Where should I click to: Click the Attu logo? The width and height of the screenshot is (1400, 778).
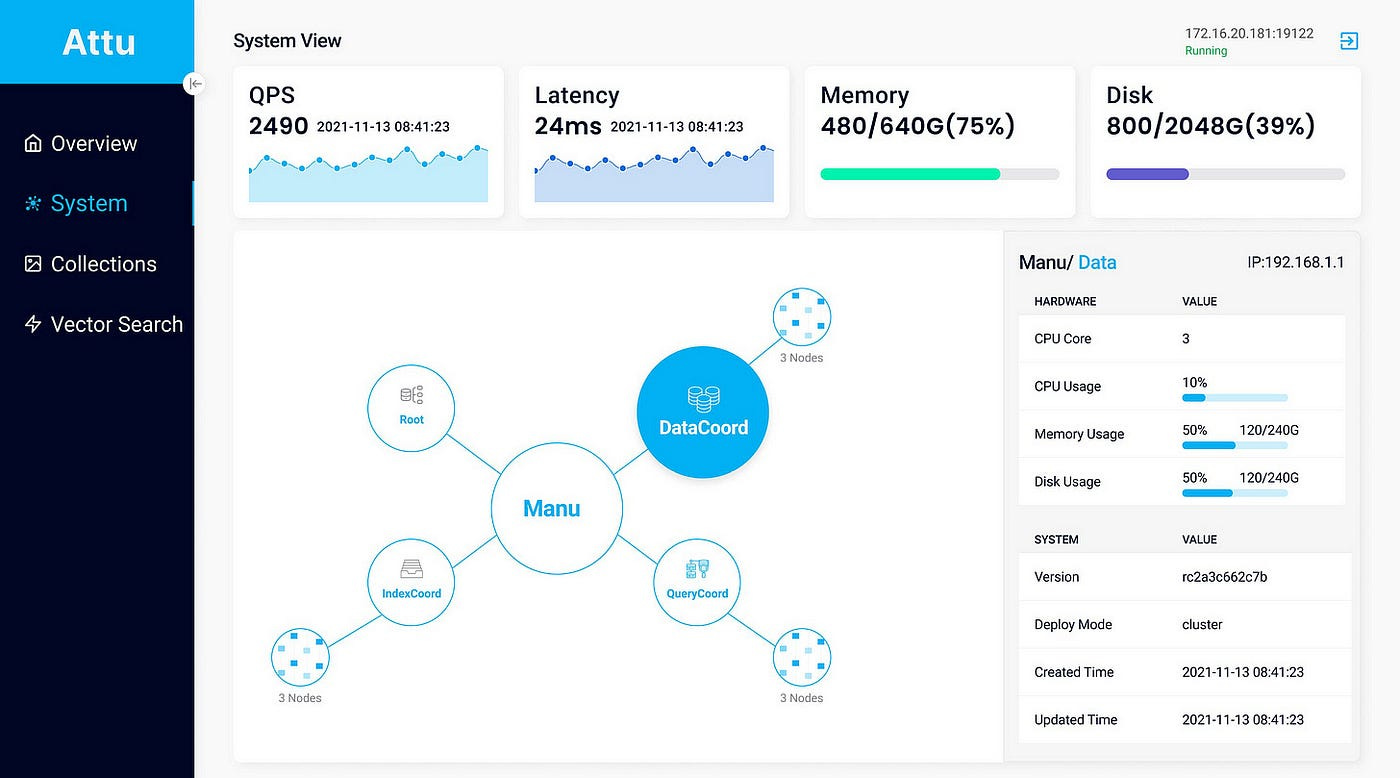click(x=97, y=42)
